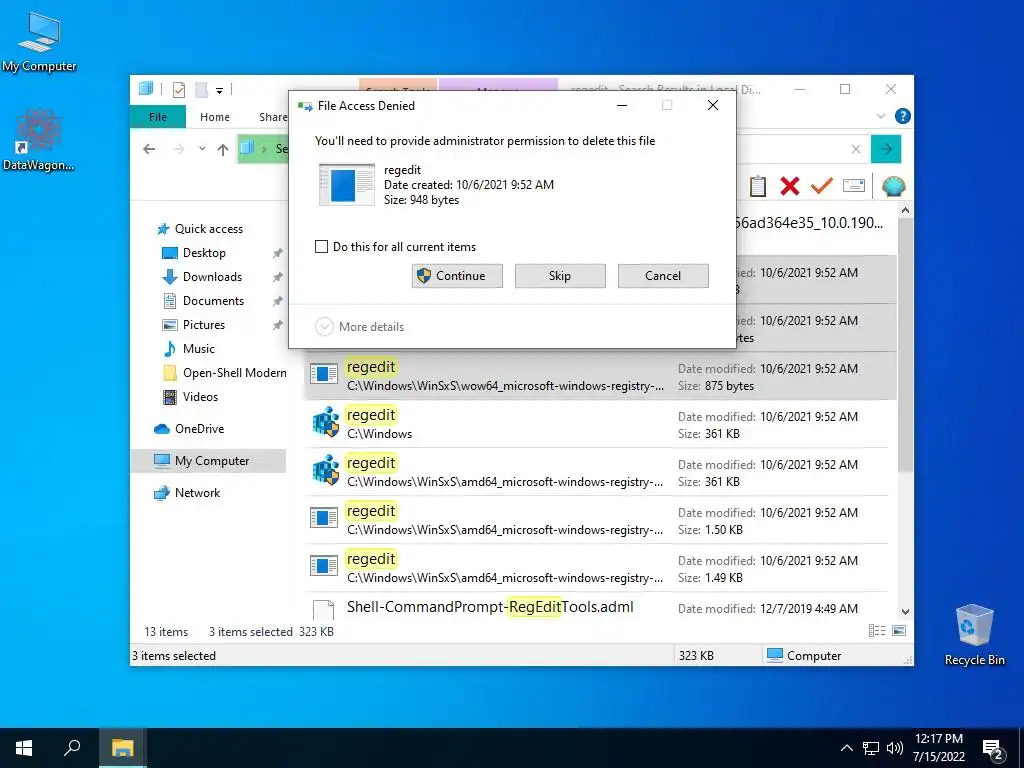The width and height of the screenshot is (1024, 768).
Task: Open Documents in navigation pane
Action: [x=203, y=301]
